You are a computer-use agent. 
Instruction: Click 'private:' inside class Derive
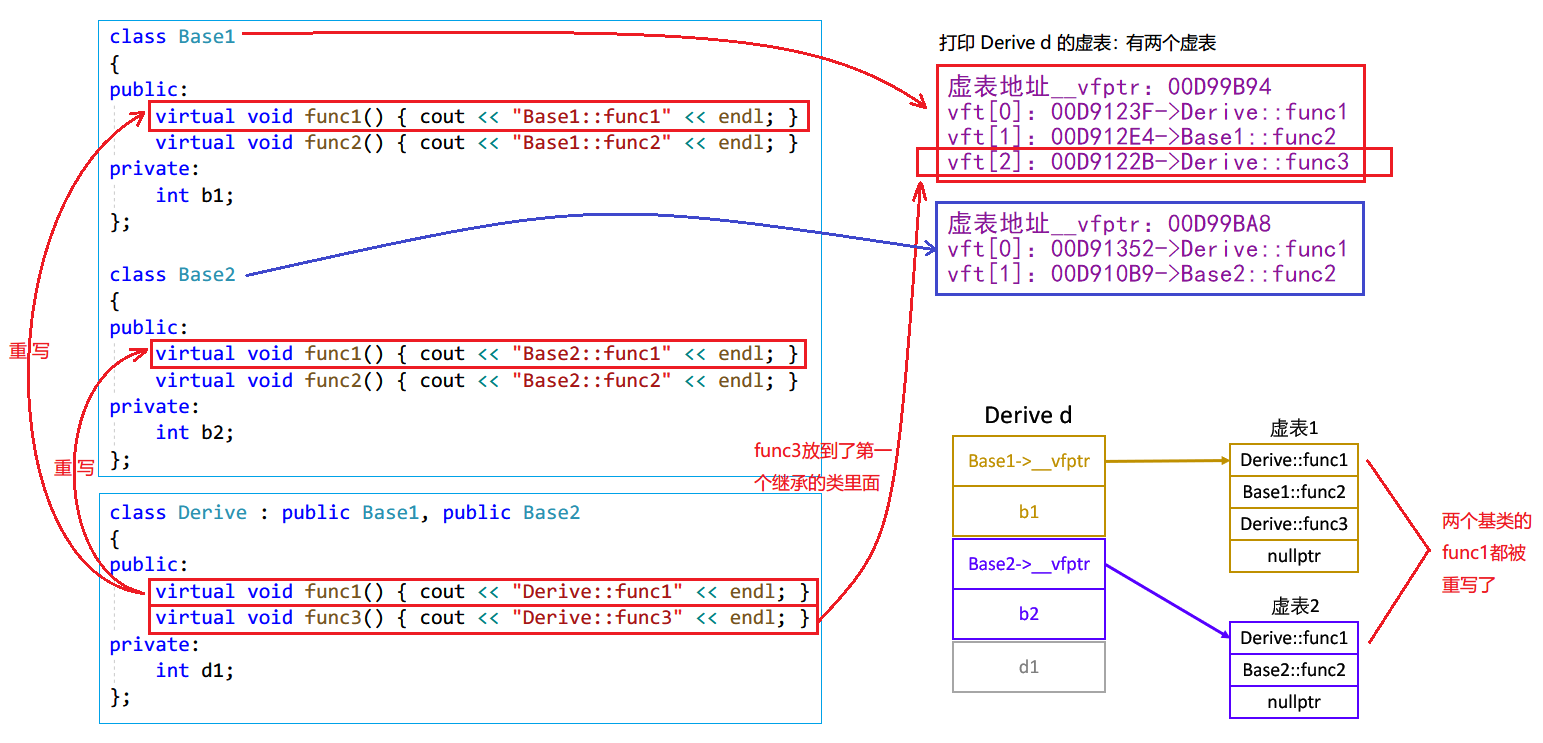click(155, 645)
